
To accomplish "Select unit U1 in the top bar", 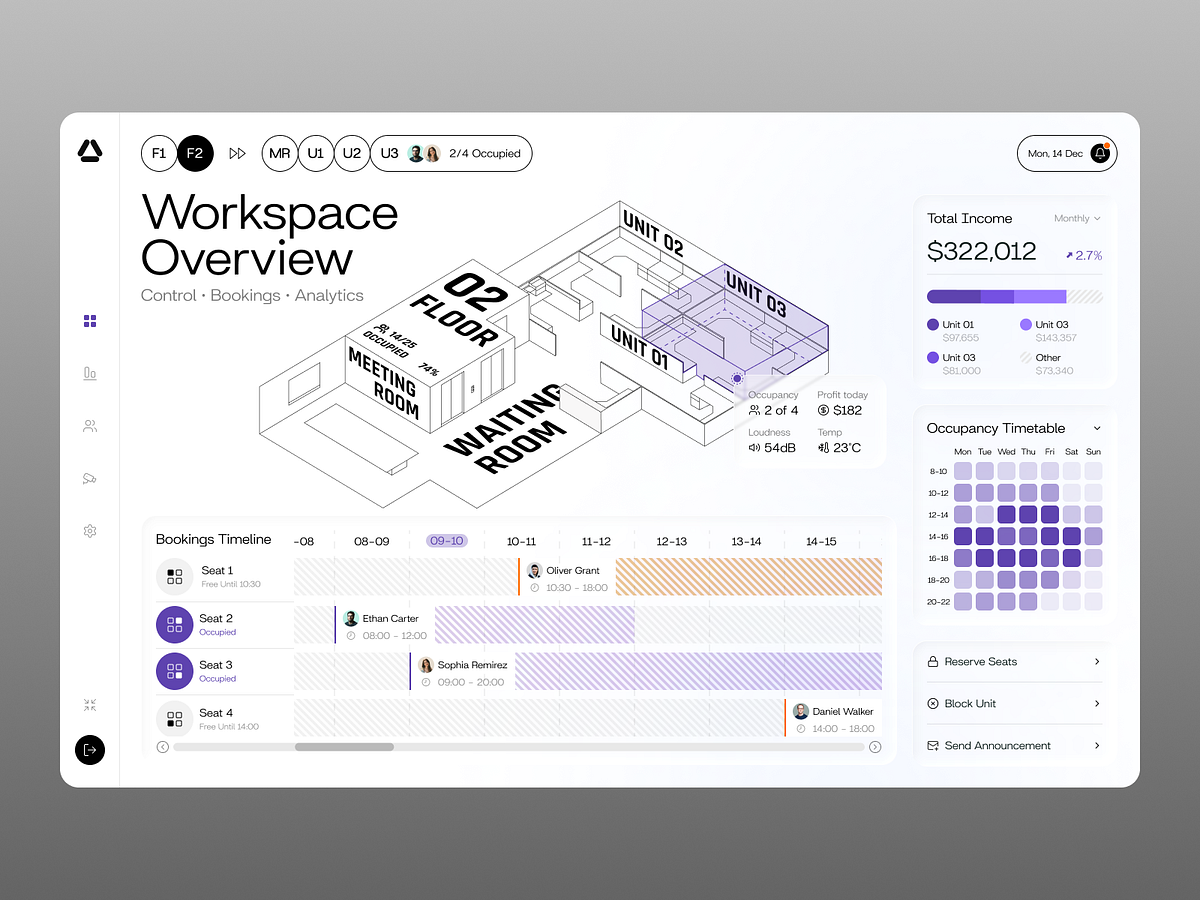I will [x=315, y=153].
